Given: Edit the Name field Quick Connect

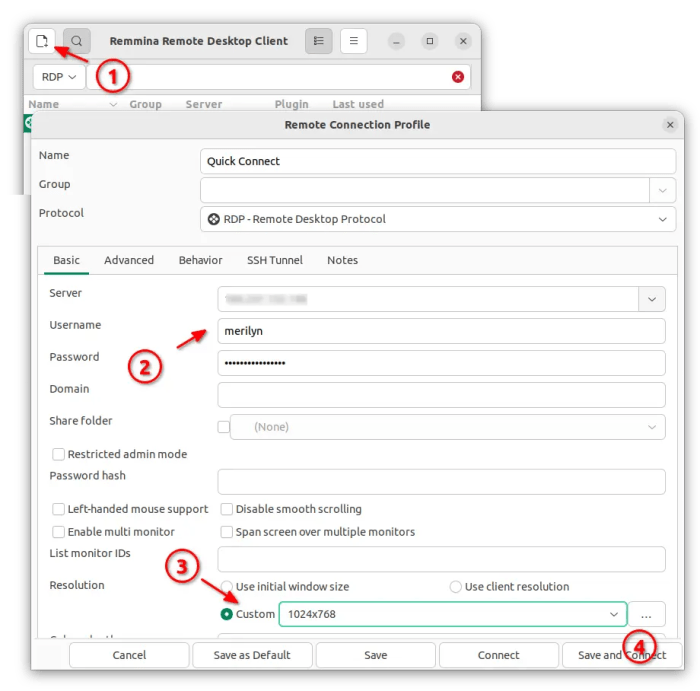Looking at the screenshot, I should click(x=438, y=161).
